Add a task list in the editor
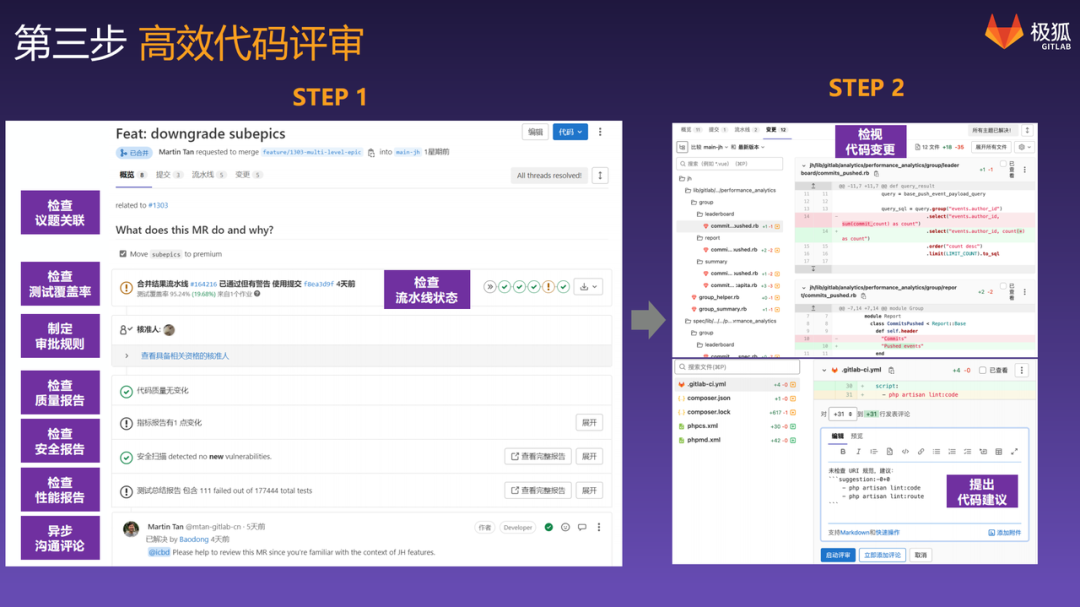Viewport: 1080px width, 607px height. pyautogui.click(x=967, y=452)
